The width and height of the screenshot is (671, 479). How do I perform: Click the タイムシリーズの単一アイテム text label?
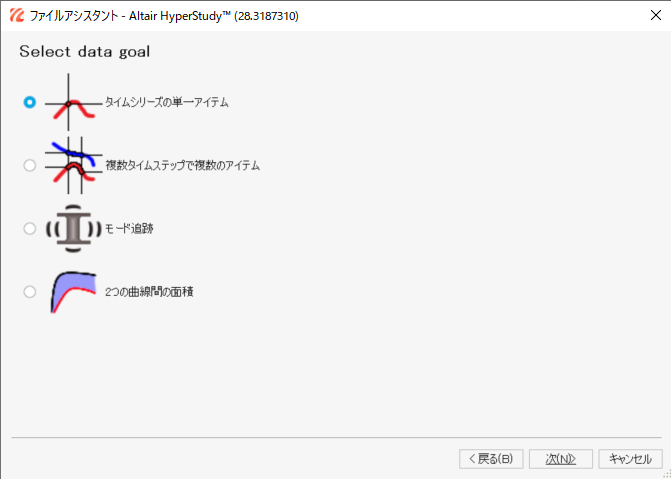pos(167,102)
